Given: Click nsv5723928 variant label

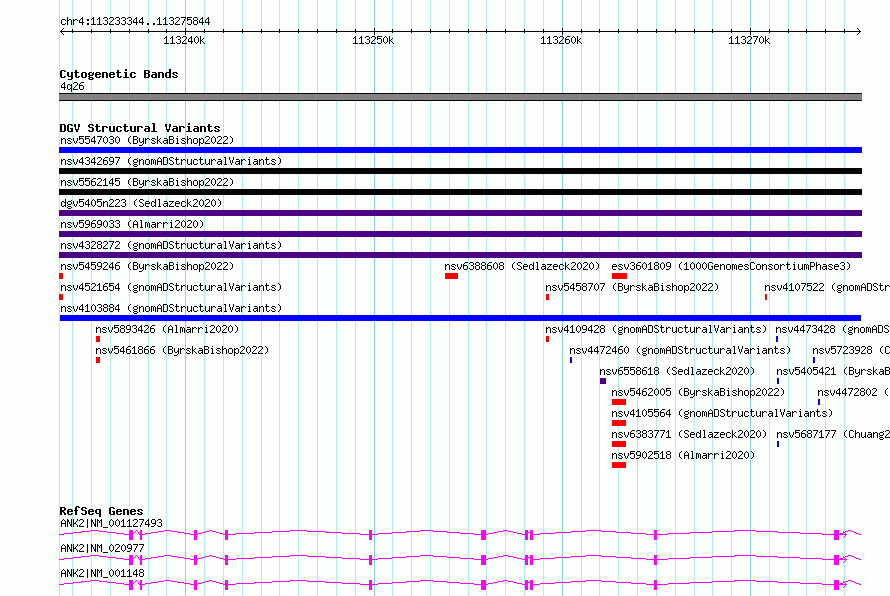Looking at the screenshot, I should tap(851, 350).
